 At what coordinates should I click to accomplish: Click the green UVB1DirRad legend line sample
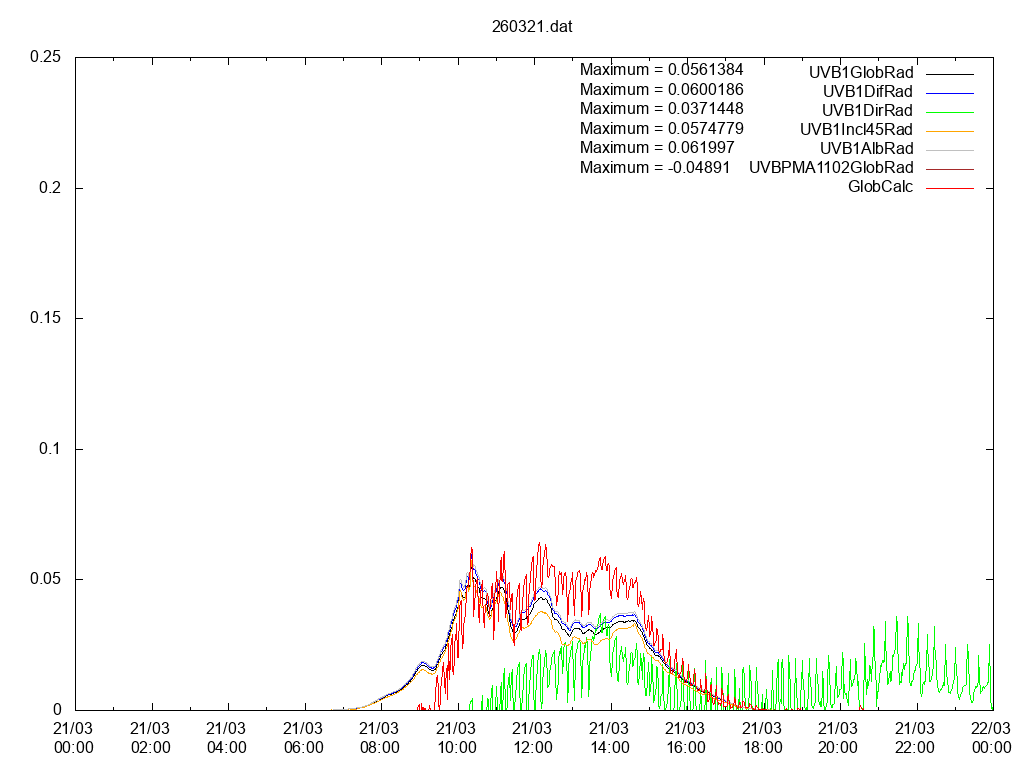[949, 111]
